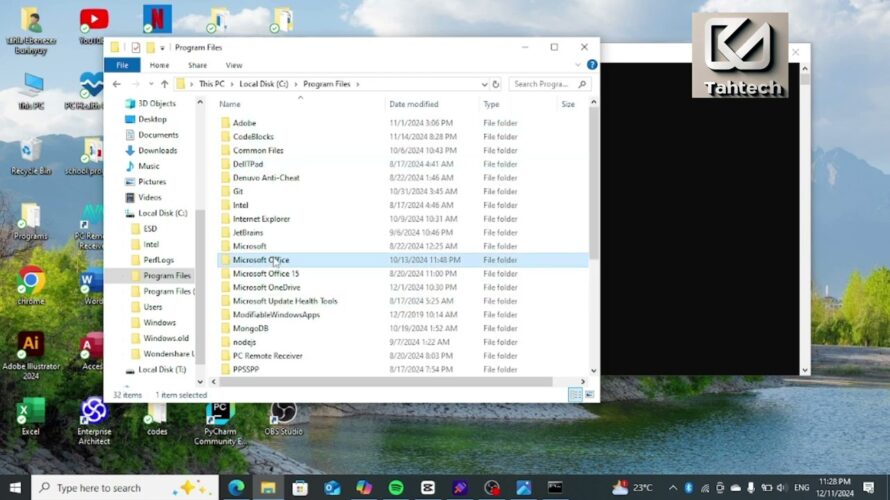
Task: Open the File ribbon tab
Action: pos(122,65)
